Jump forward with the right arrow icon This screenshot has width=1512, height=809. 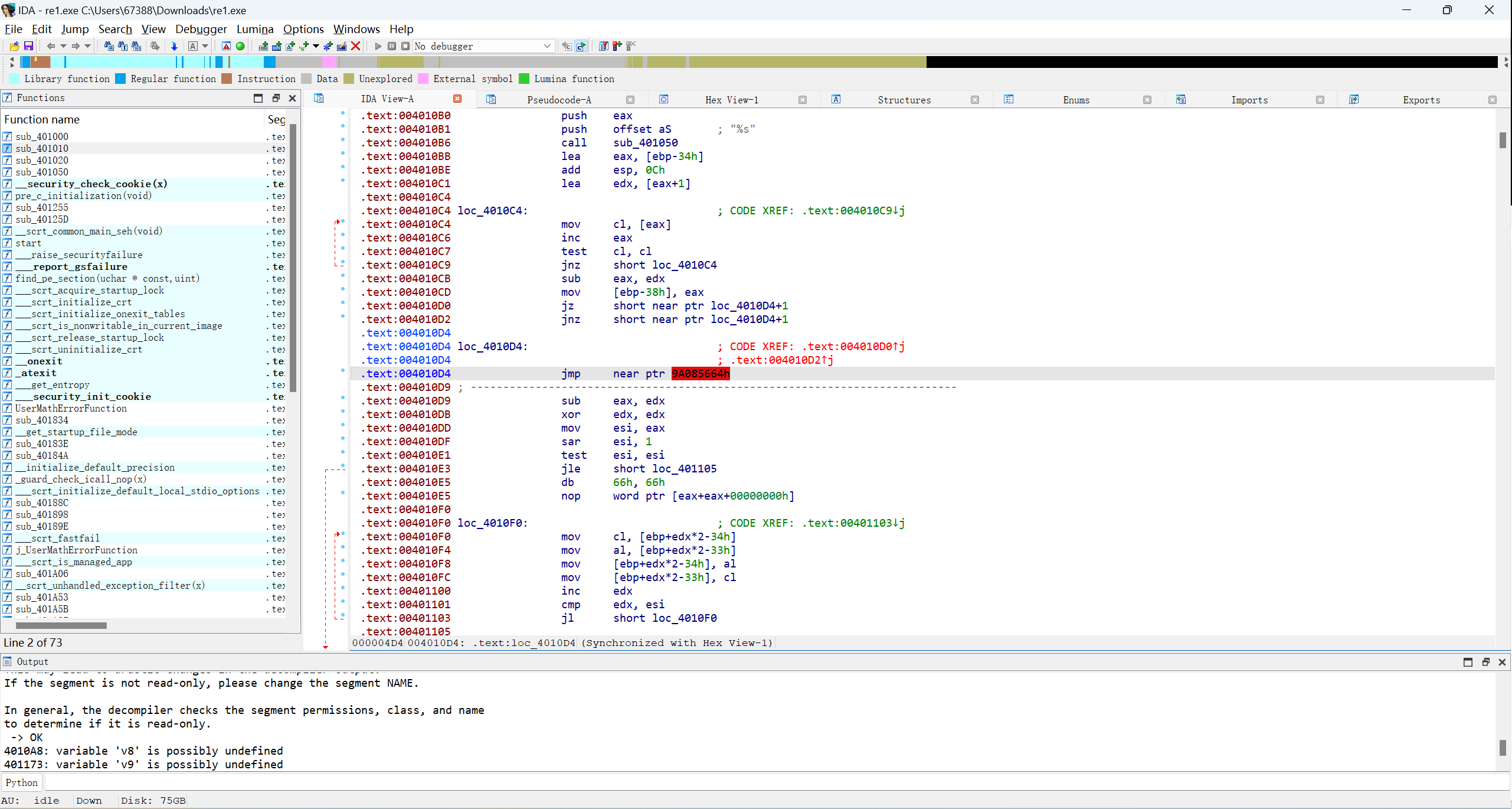[76, 46]
